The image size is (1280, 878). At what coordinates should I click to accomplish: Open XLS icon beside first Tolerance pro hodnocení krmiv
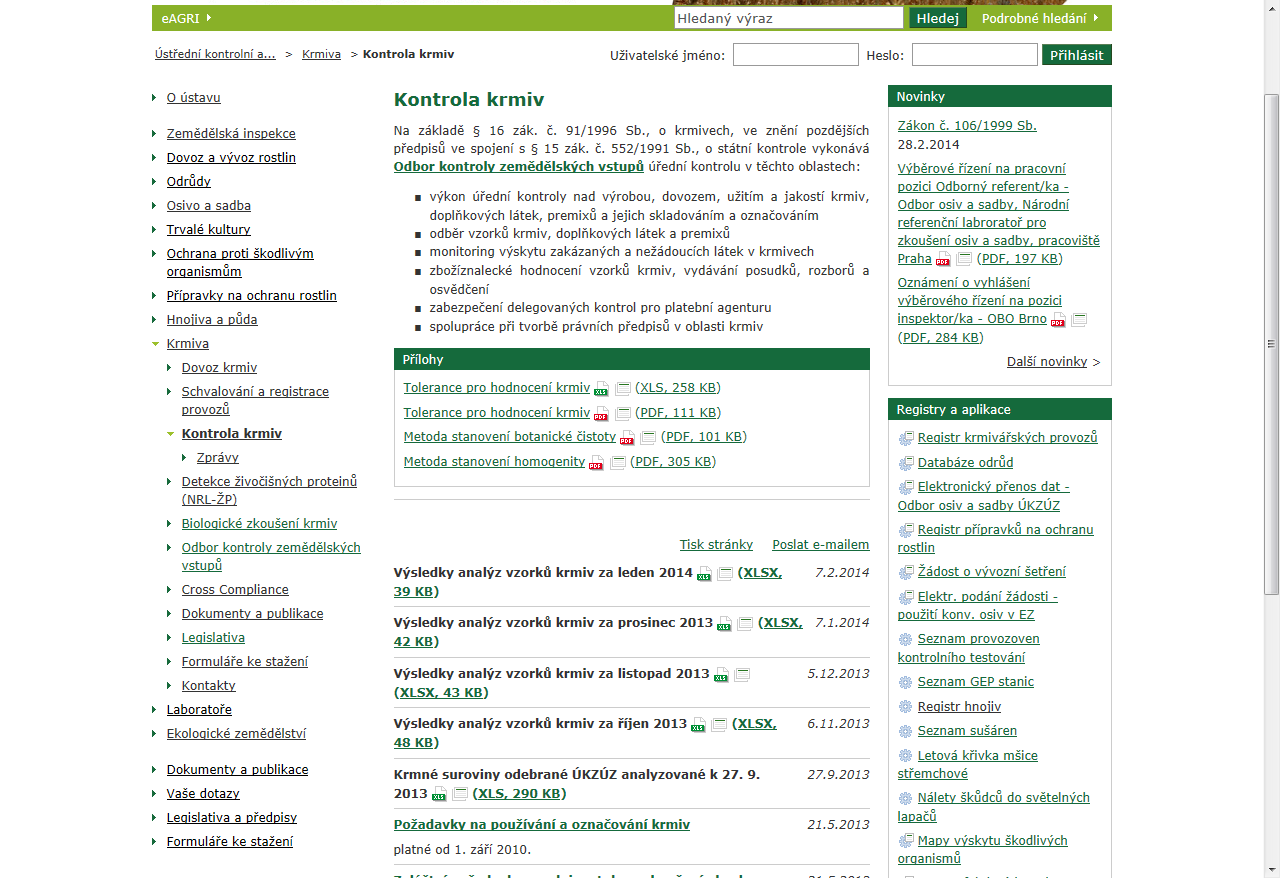point(602,389)
